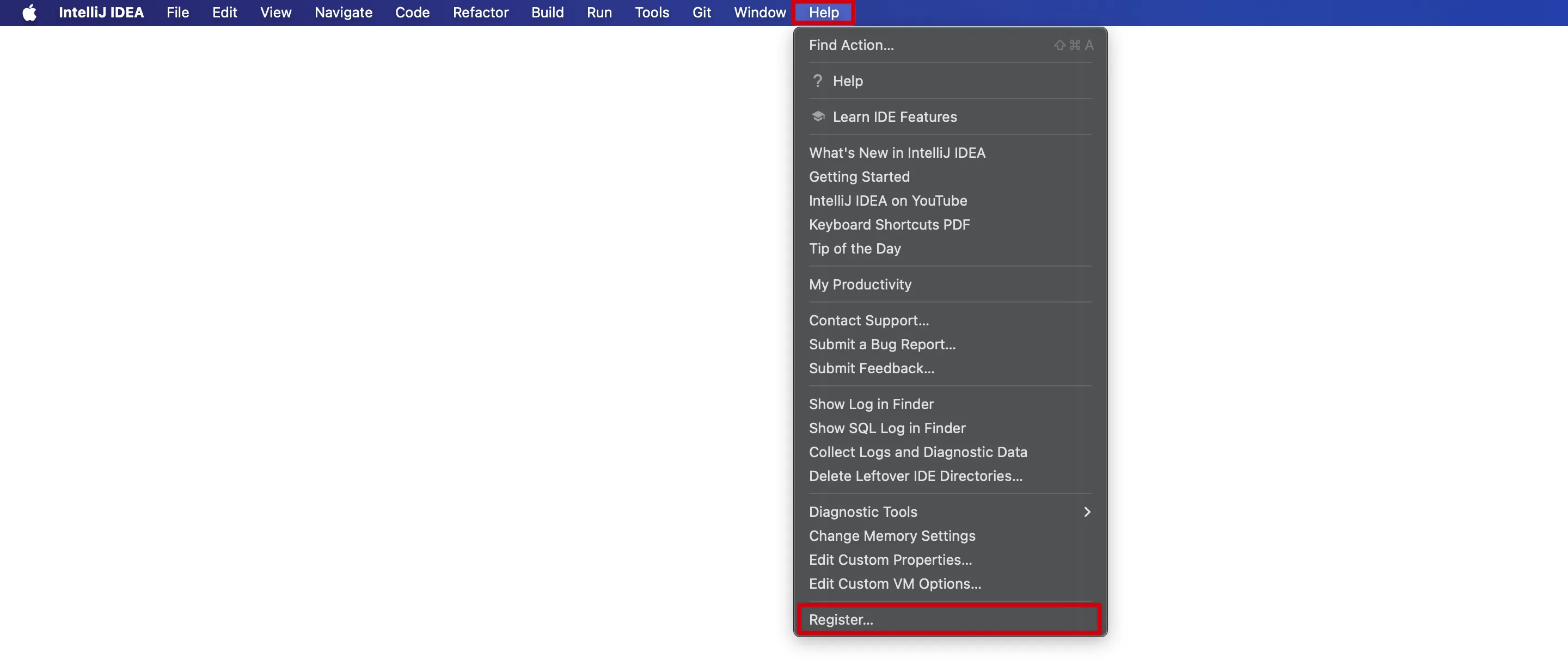Click the Apple logo menu icon
This screenshot has width=1568, height=666.
[x=29, y=13]
